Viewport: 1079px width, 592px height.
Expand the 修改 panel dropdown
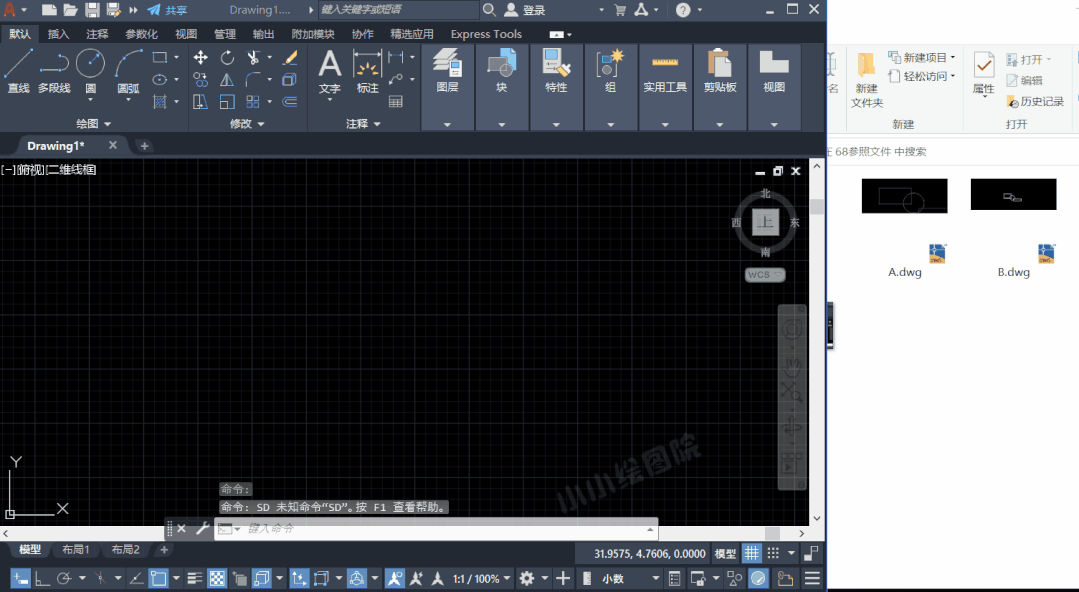[247, 124]
